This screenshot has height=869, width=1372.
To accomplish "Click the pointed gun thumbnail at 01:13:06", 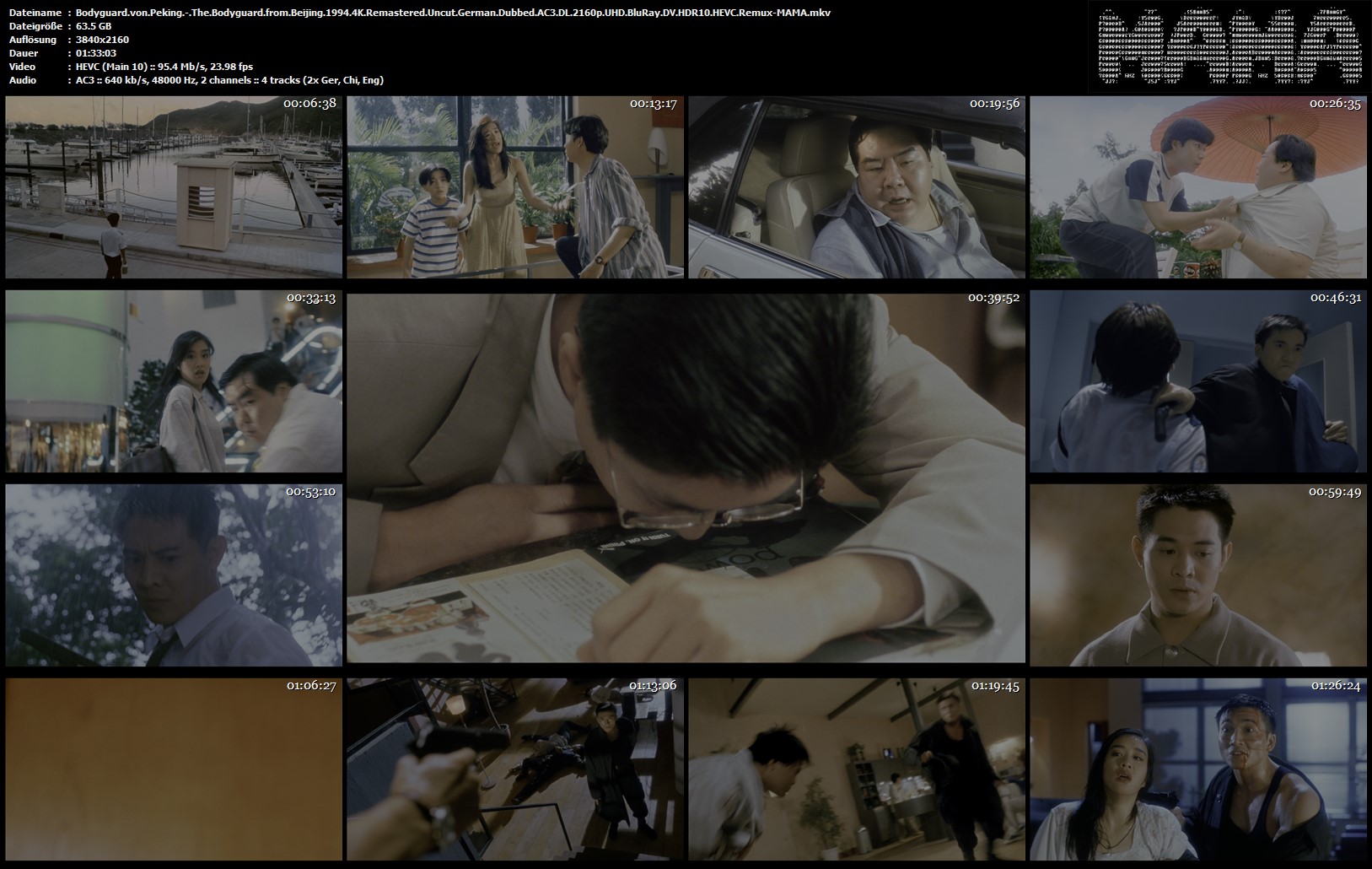I will coord(515,769).
